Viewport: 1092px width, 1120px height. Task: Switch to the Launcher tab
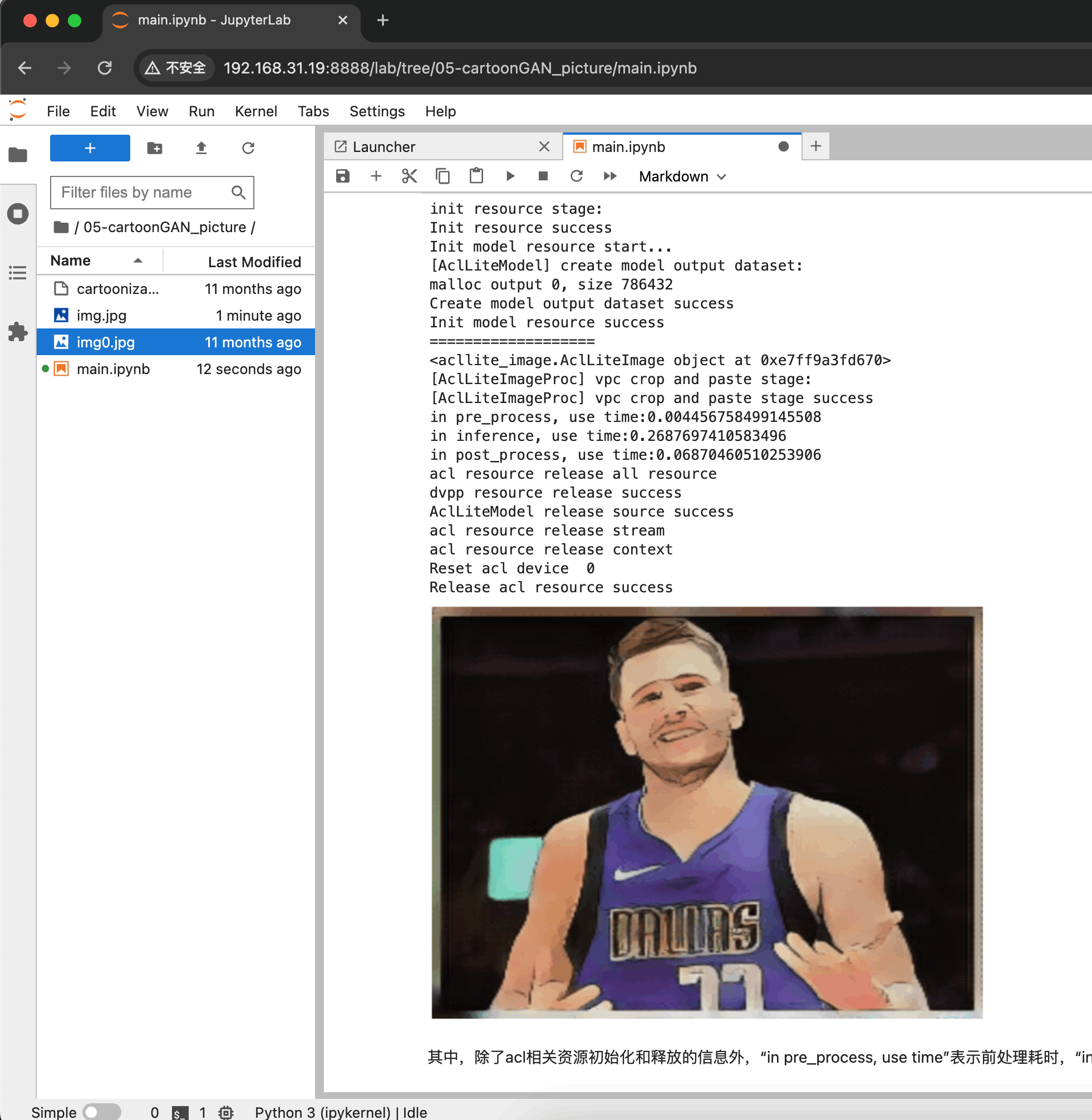[383, 147]
